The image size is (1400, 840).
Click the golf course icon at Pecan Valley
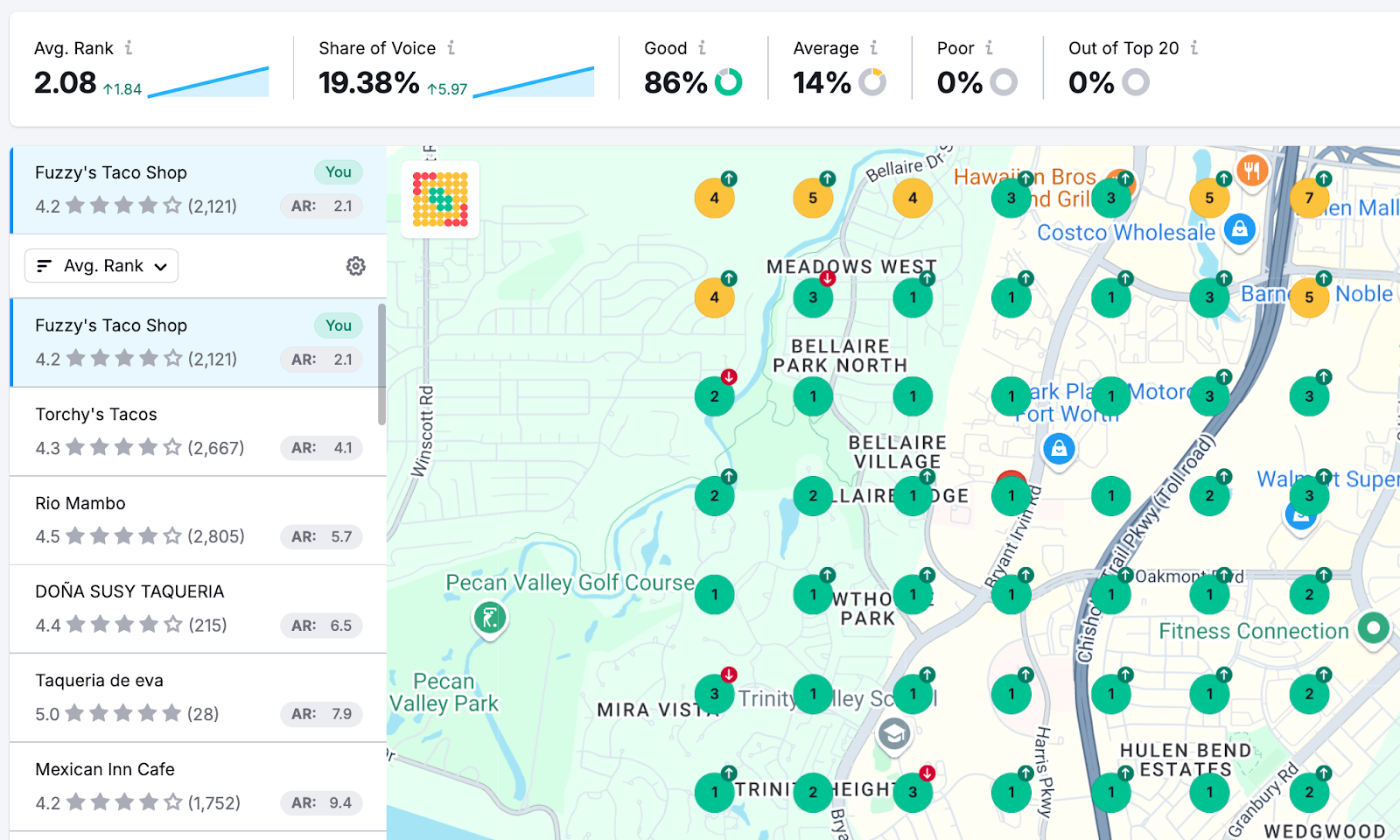[x=491, y=618]
